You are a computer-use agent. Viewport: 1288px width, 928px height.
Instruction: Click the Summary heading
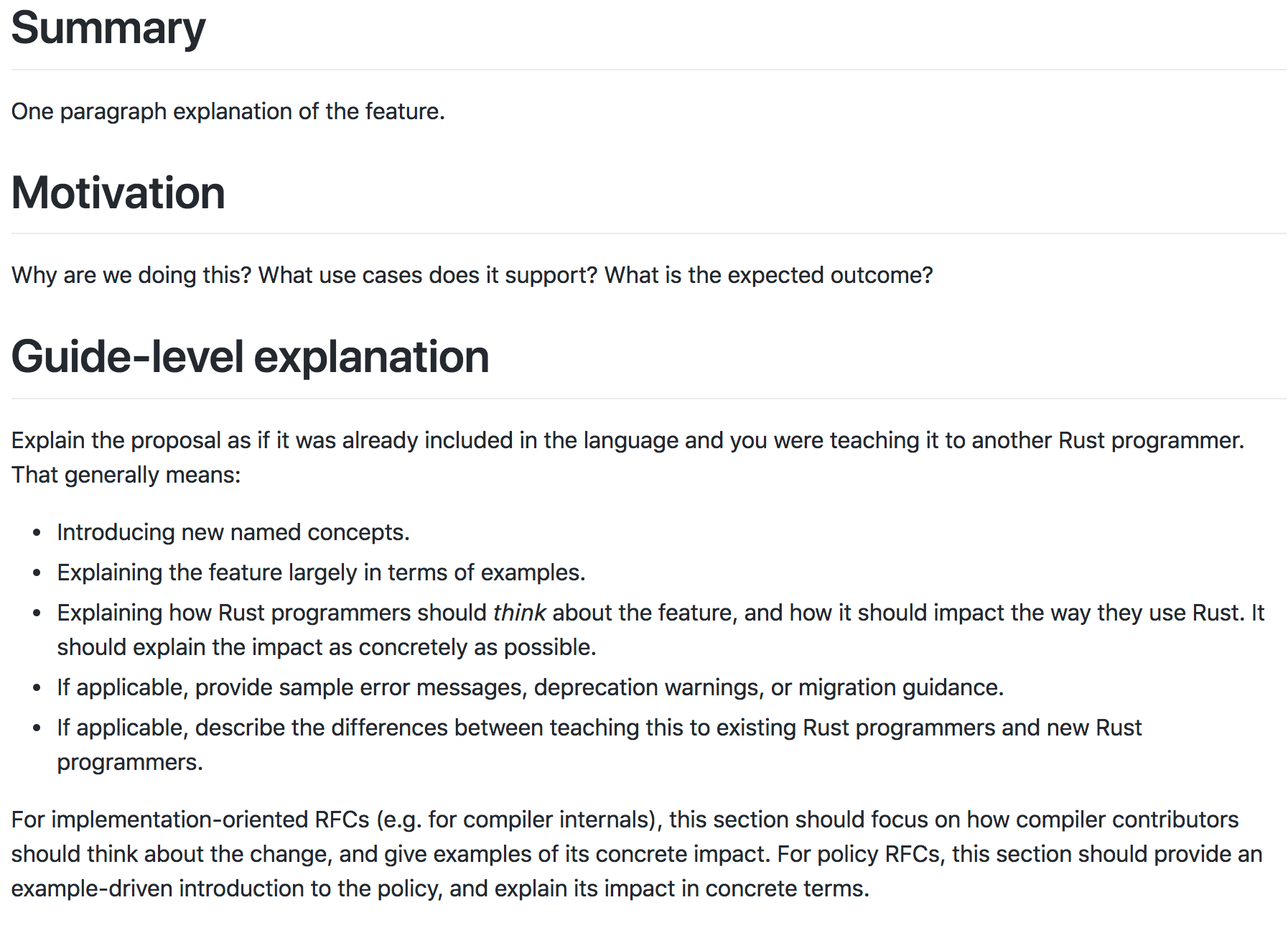pos(108,29)
